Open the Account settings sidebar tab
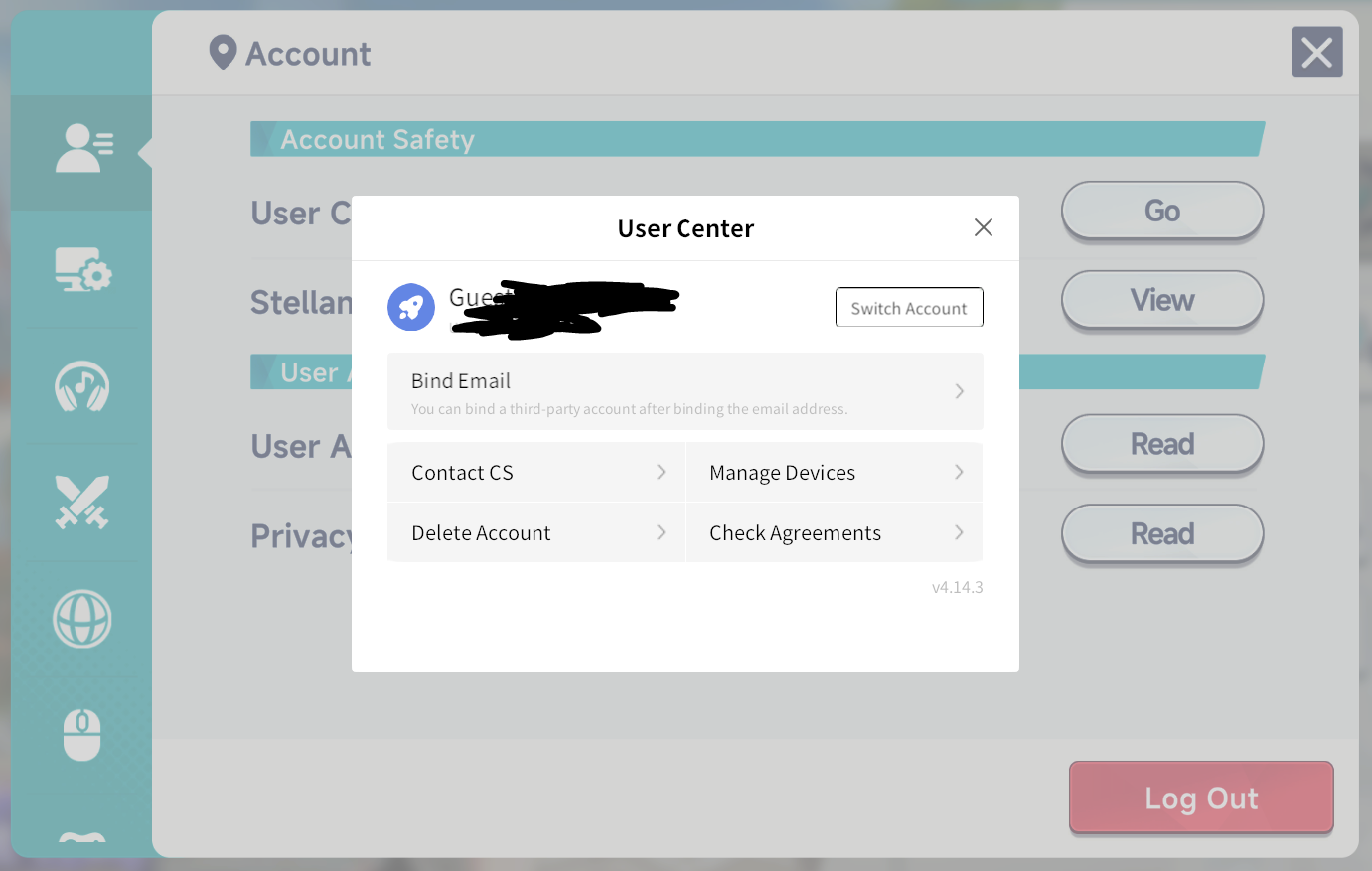The image size is (1372, 871). 83,151
